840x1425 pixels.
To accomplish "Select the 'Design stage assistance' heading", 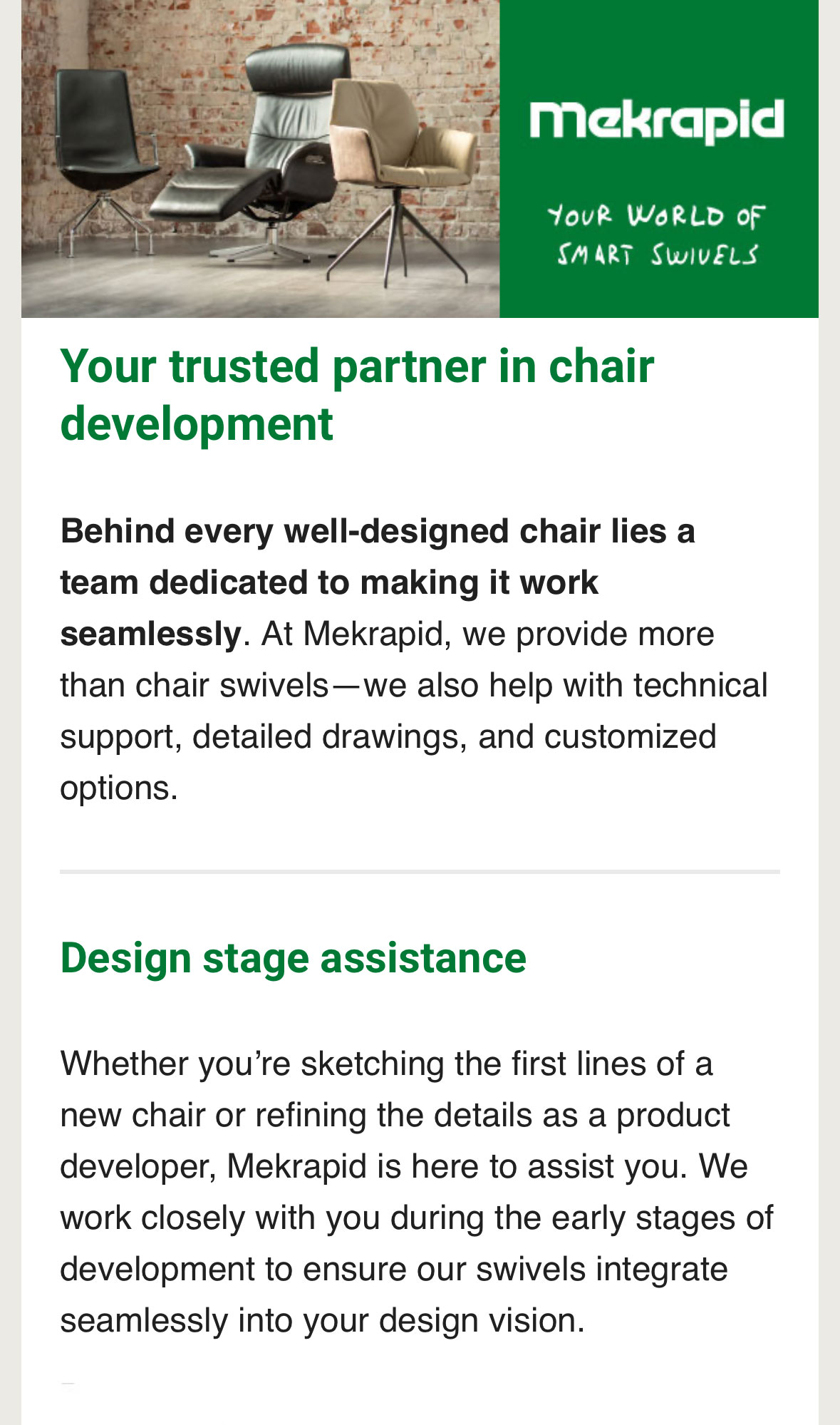I will point(294,957).
